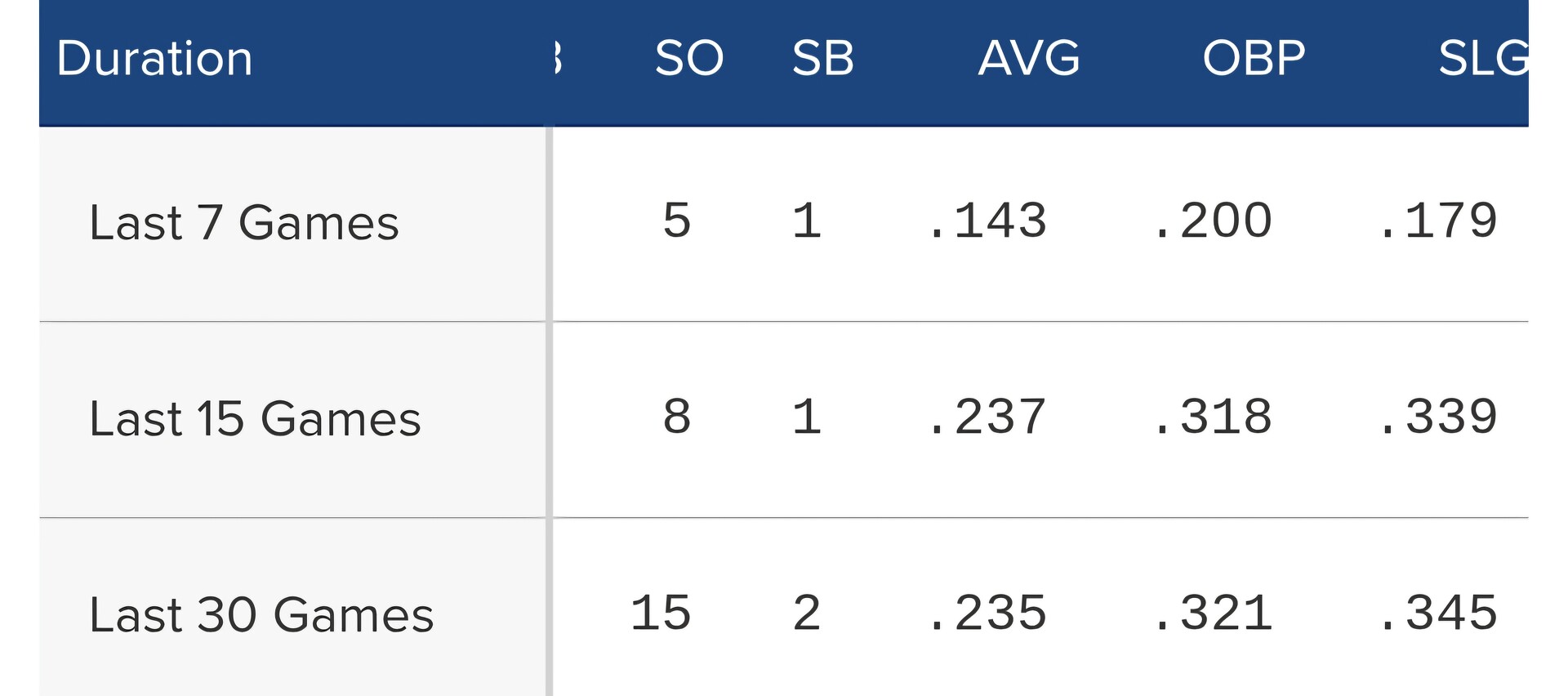Sort by the SLG column header
The height and width of the screenshot is (696, 1568).
click(1483, 59)
